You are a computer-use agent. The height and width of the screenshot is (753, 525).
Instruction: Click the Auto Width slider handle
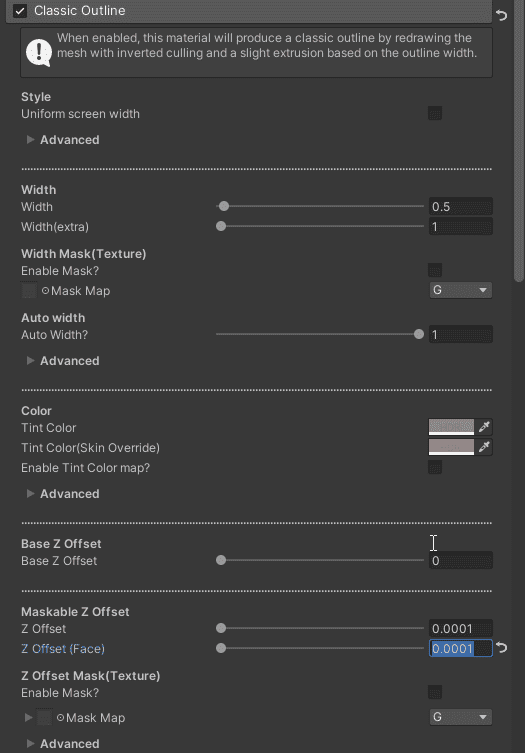pyautogui.click(x=419, y=334)
